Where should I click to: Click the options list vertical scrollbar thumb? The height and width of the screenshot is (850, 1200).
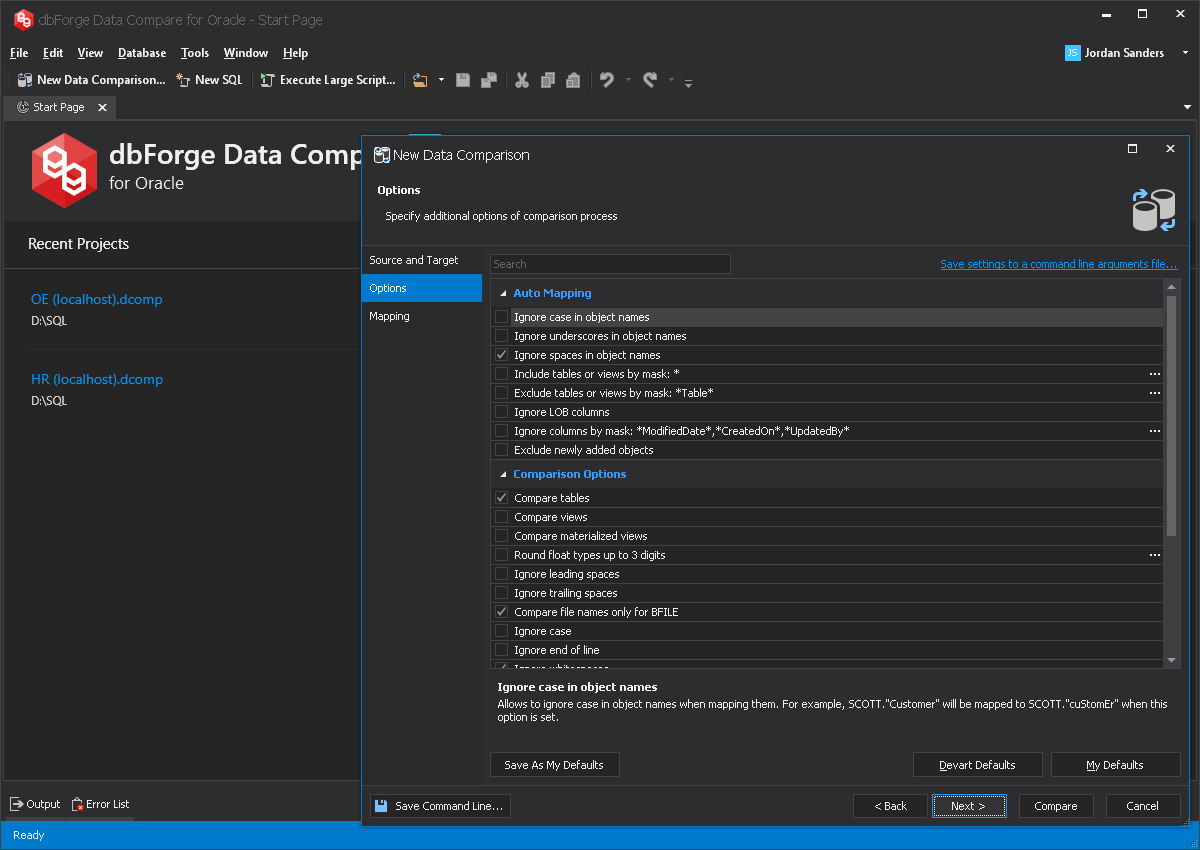[x=1172, y=414]
